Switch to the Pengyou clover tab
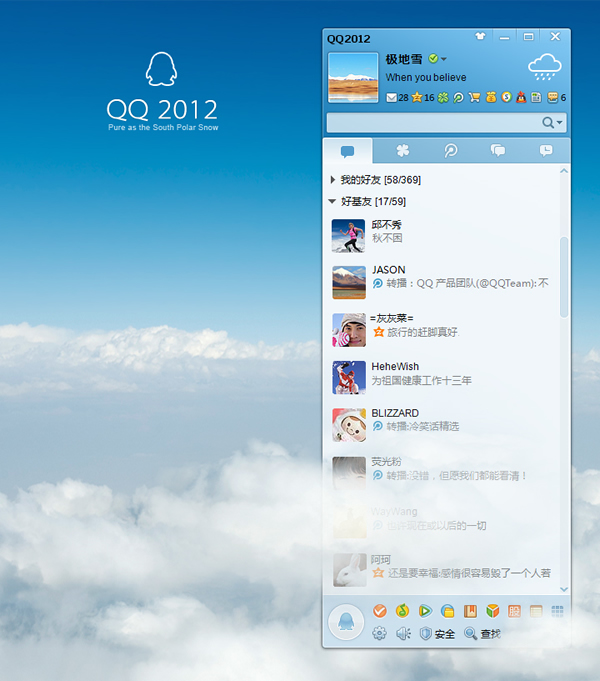This screenshot has height=681, width=600. 403,151
